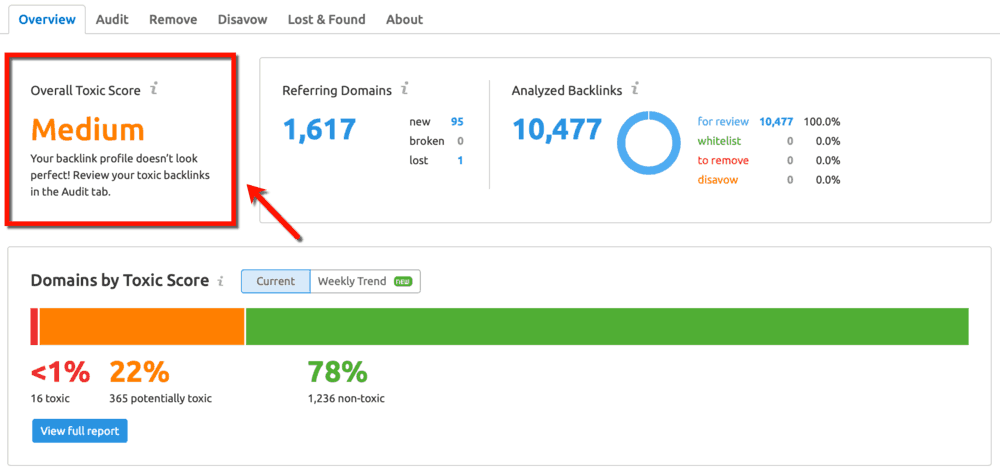Open the Remove tab
The image size is (1000, 476).
point(173,19)
